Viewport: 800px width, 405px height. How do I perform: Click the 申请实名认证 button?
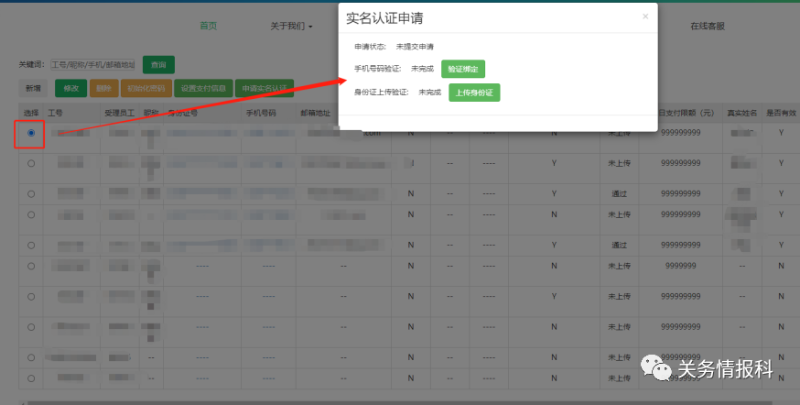pyautogui.click(x=265, y=88)
